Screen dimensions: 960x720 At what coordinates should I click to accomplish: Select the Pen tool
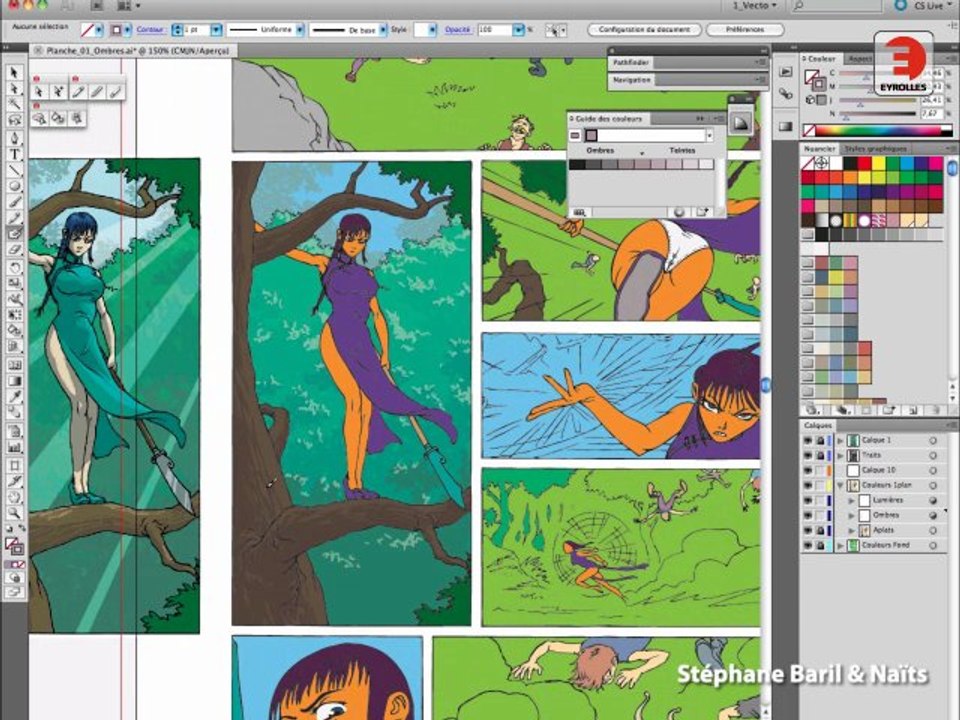click(14, 138)
